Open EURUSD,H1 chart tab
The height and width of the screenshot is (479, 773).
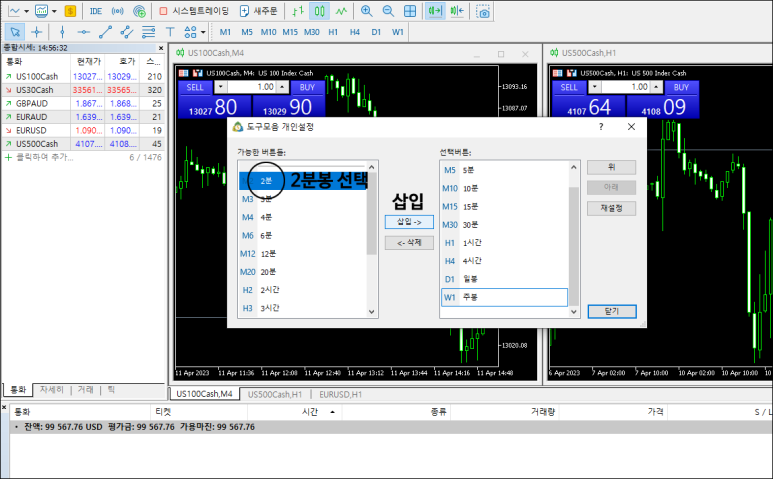click(x=340, y=394)
